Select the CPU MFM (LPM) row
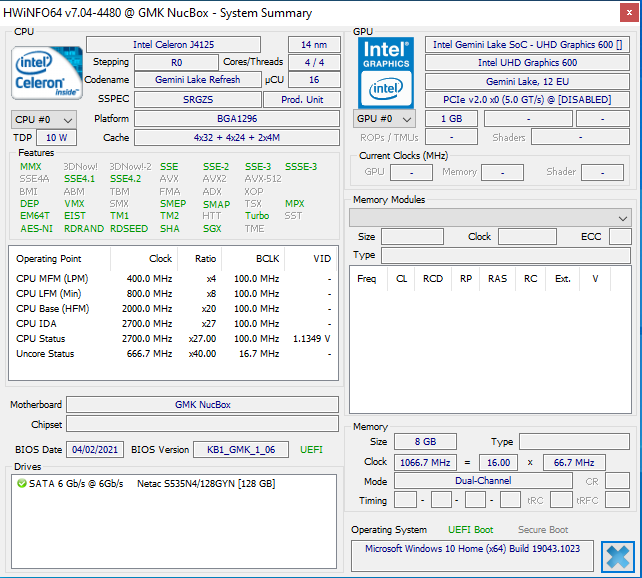The width and height of the screenshot is (642, 578). [174, 279]
